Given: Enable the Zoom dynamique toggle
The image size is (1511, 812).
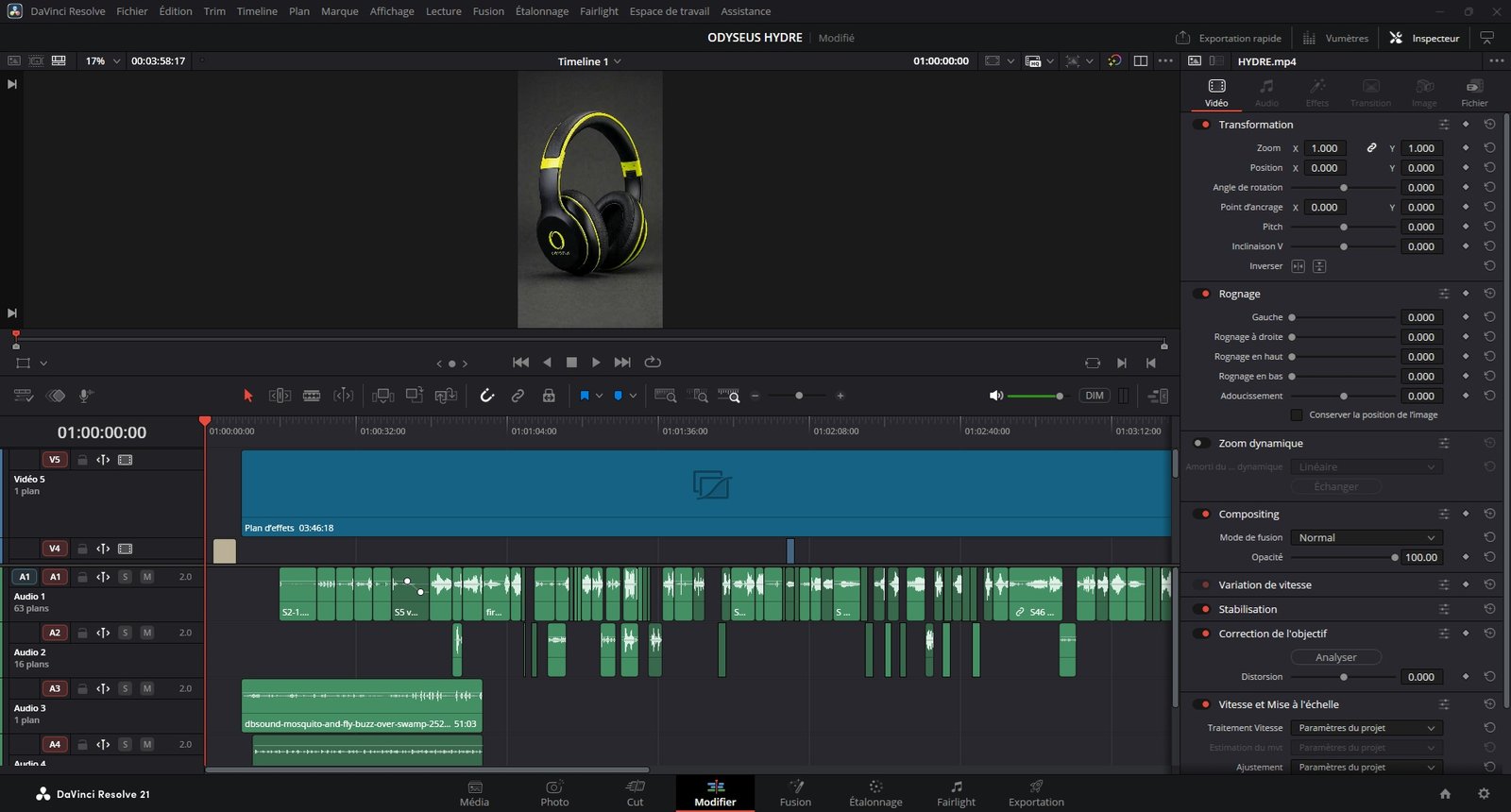Looking at the screenshot, I should coord(1202,443).
